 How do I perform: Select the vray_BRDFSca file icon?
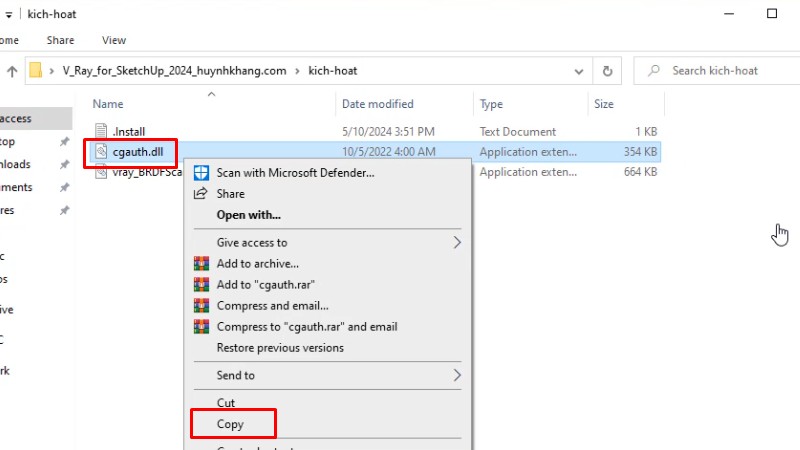click(x=101, y=172)
